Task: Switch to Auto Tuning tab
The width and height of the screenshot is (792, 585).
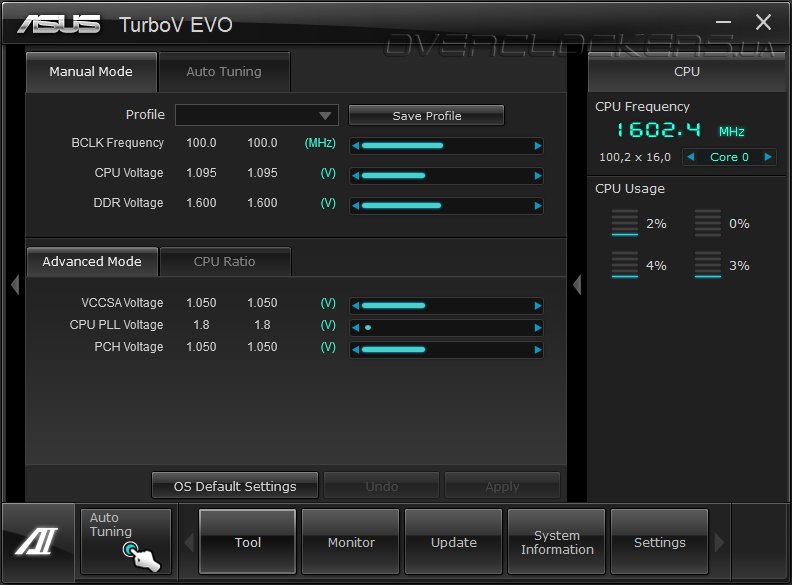Action: pyautogui.click(x=224, y=72)
